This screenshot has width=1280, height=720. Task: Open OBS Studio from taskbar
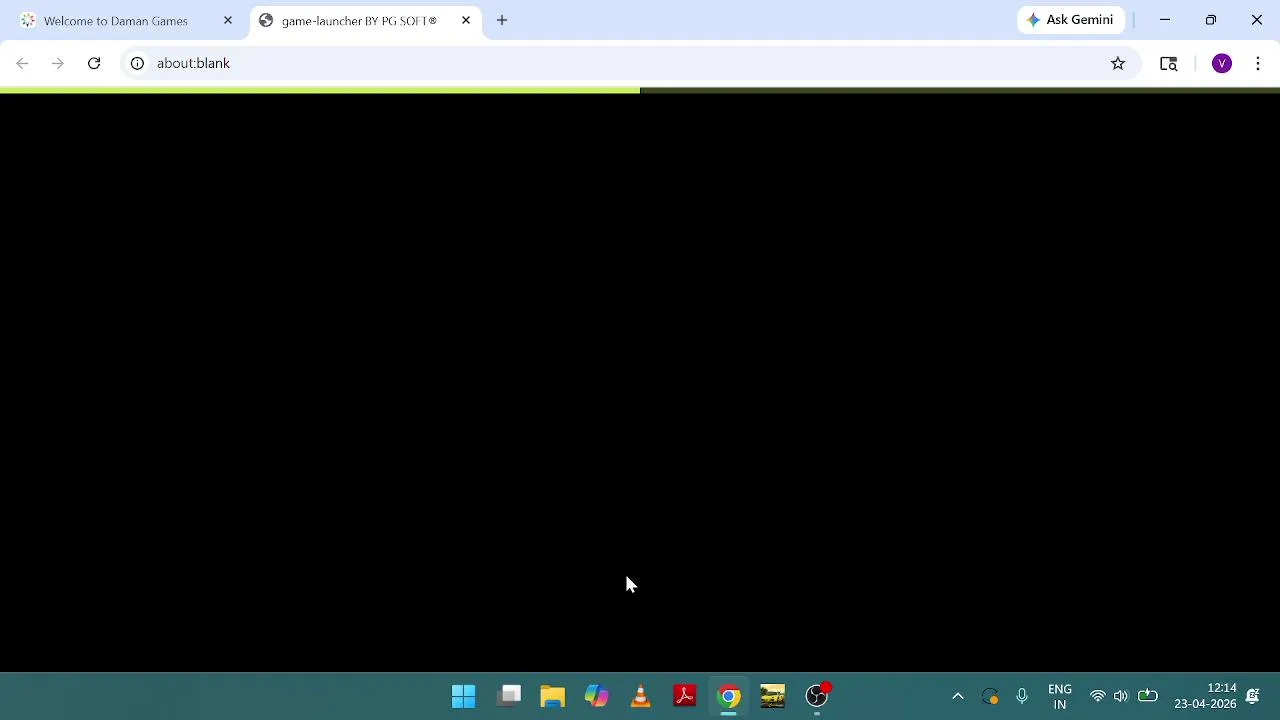pyautogui.click(x=817, y=696)
